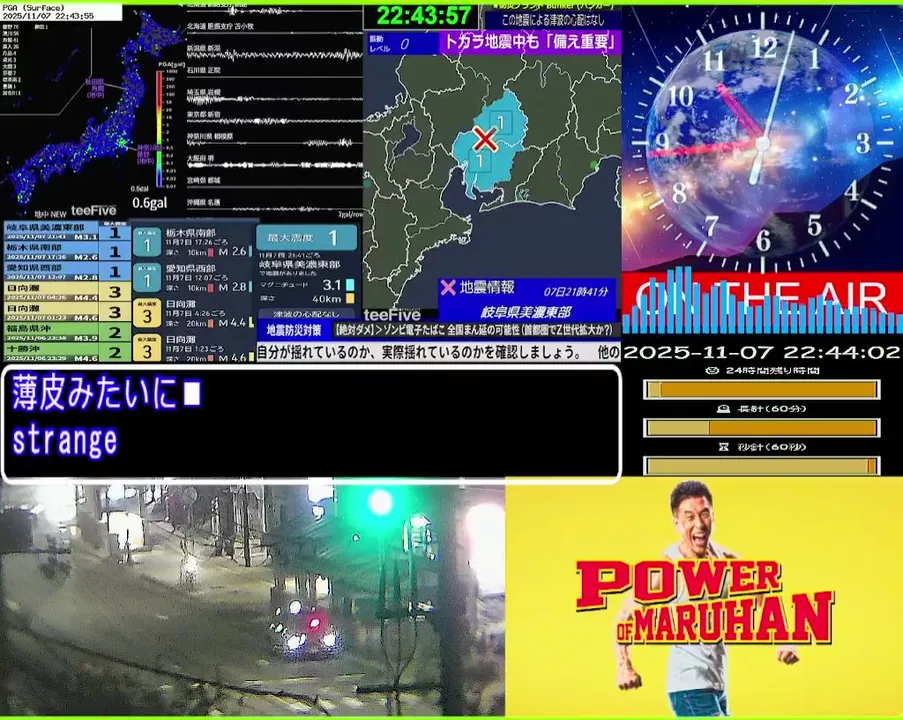Click the 岐阜県美濃東部 label under 地震情報

coord(526,312)
